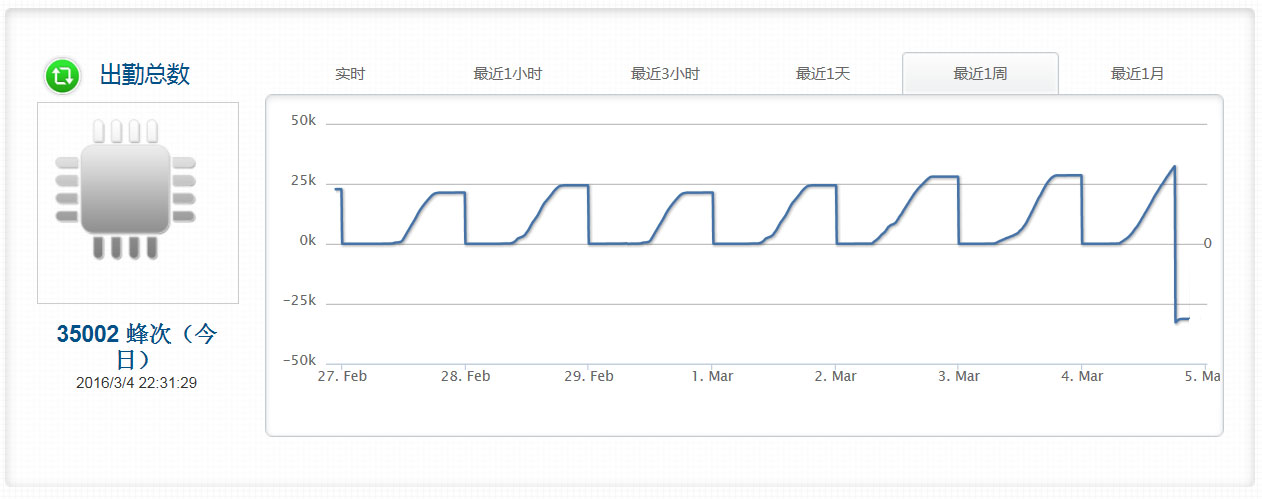
Task: Select the 最近1小时 tab
Action: click(508, 74)
